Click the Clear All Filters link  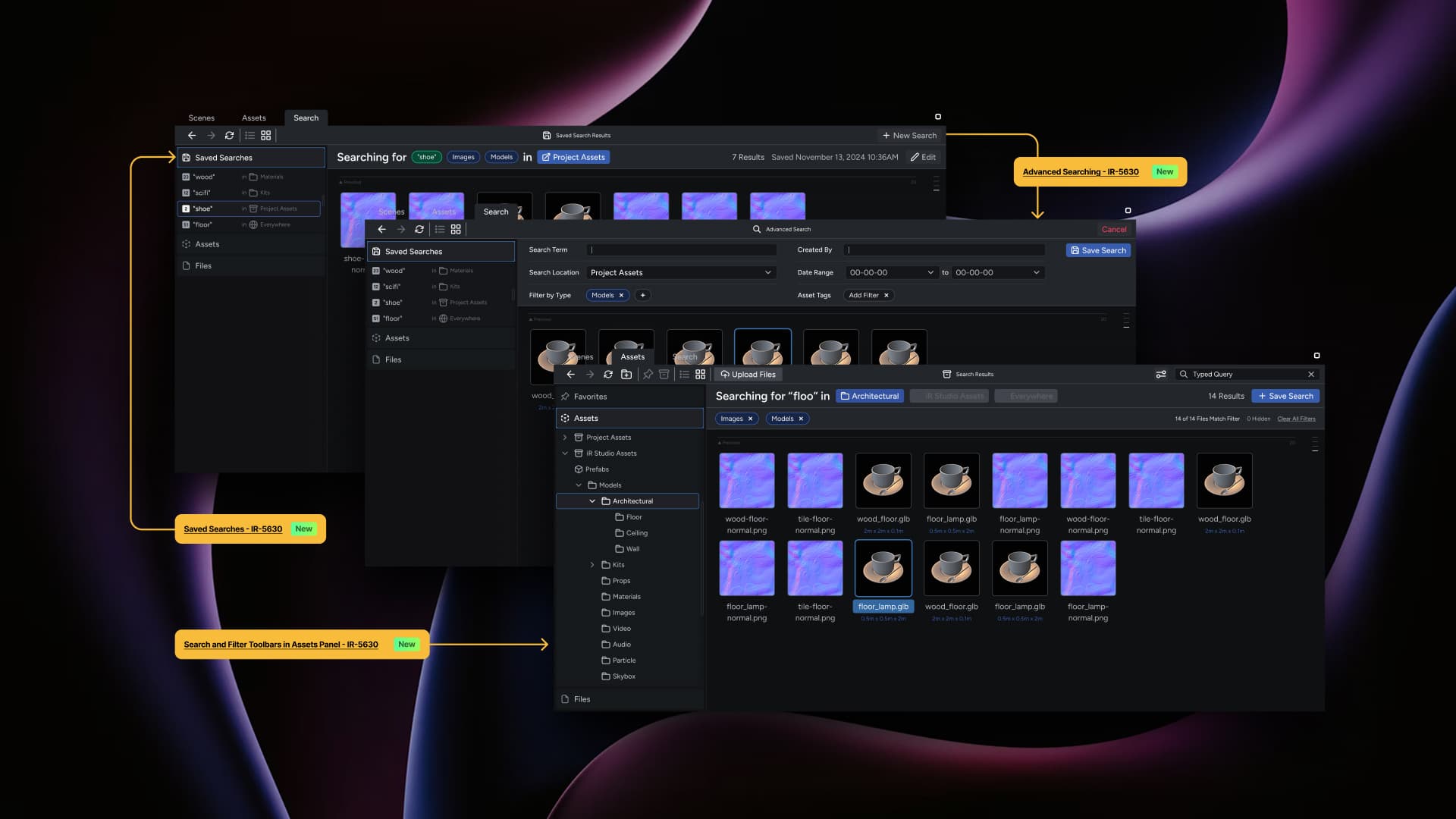tap(1296, 419)
